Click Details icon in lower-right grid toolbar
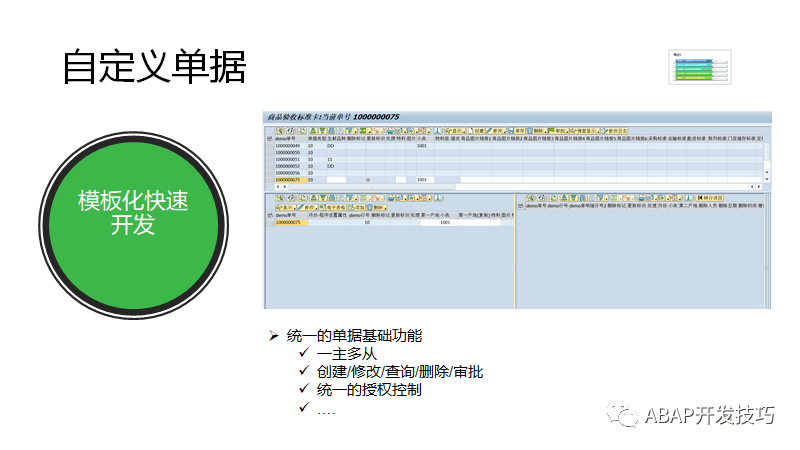Image resolution: width=800 pixels, height=450 pixels. coord(531,198)
